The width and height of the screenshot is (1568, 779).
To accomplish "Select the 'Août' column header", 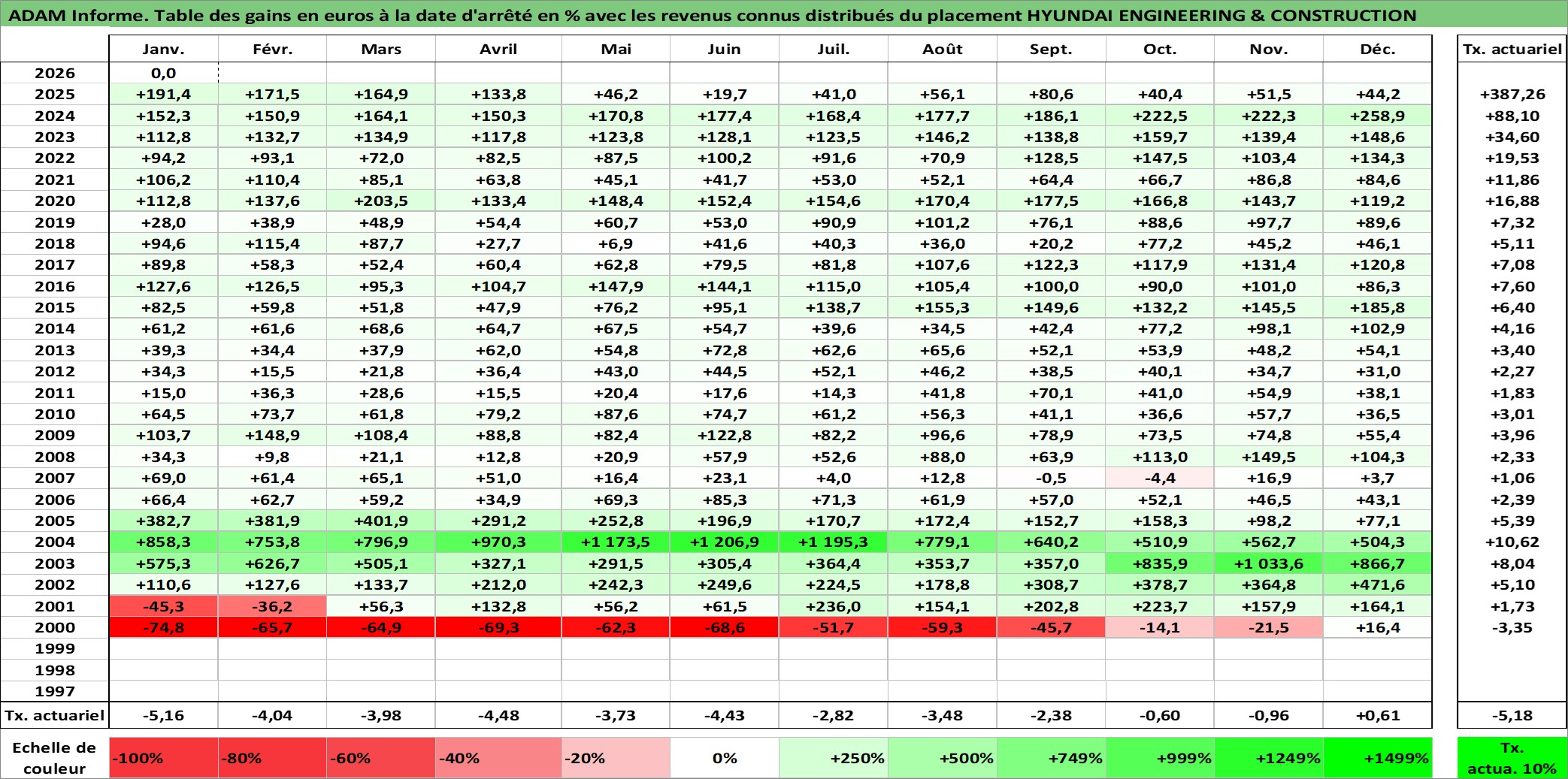I will pyautogui.click(x=943, y=49).
